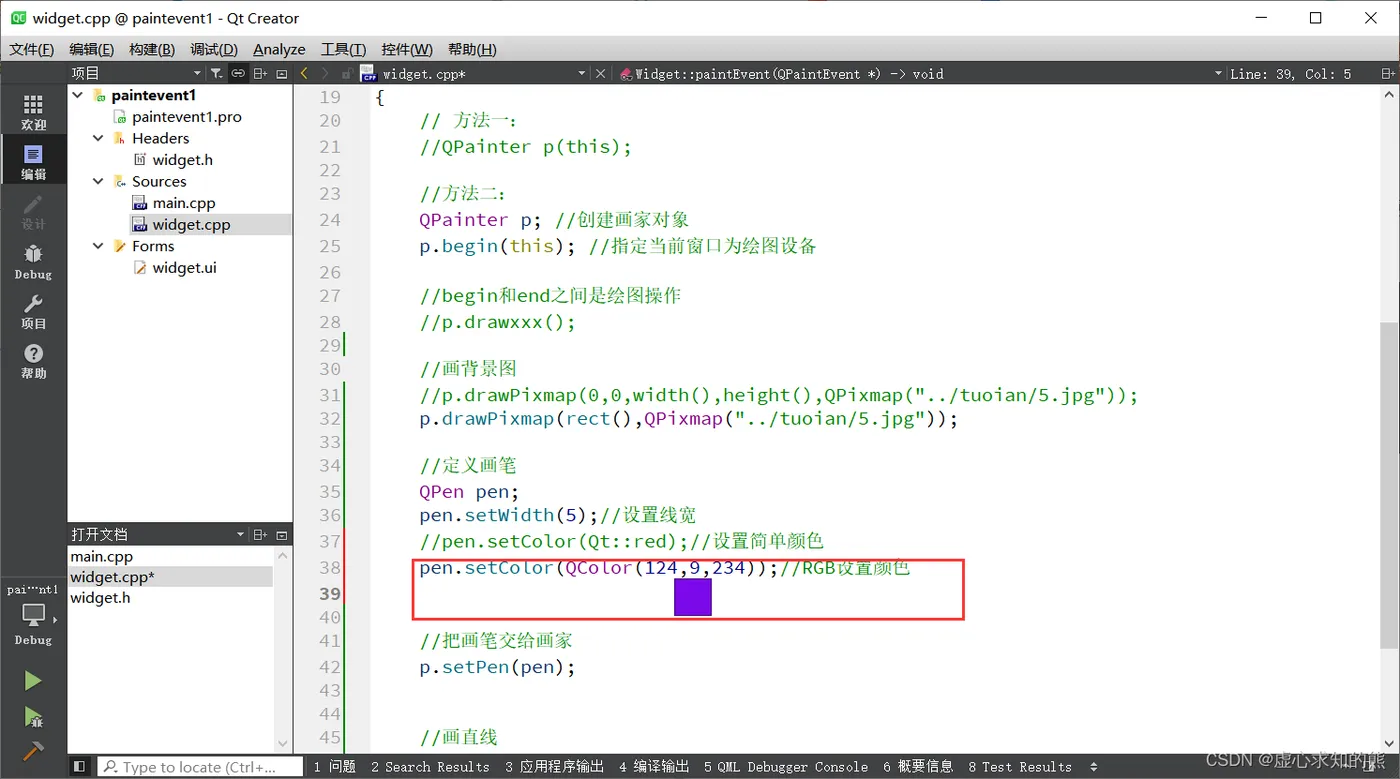The image size is (1400, 779).
Task: Toggle the filter in the Projects pane
Action: click(216, 72)
